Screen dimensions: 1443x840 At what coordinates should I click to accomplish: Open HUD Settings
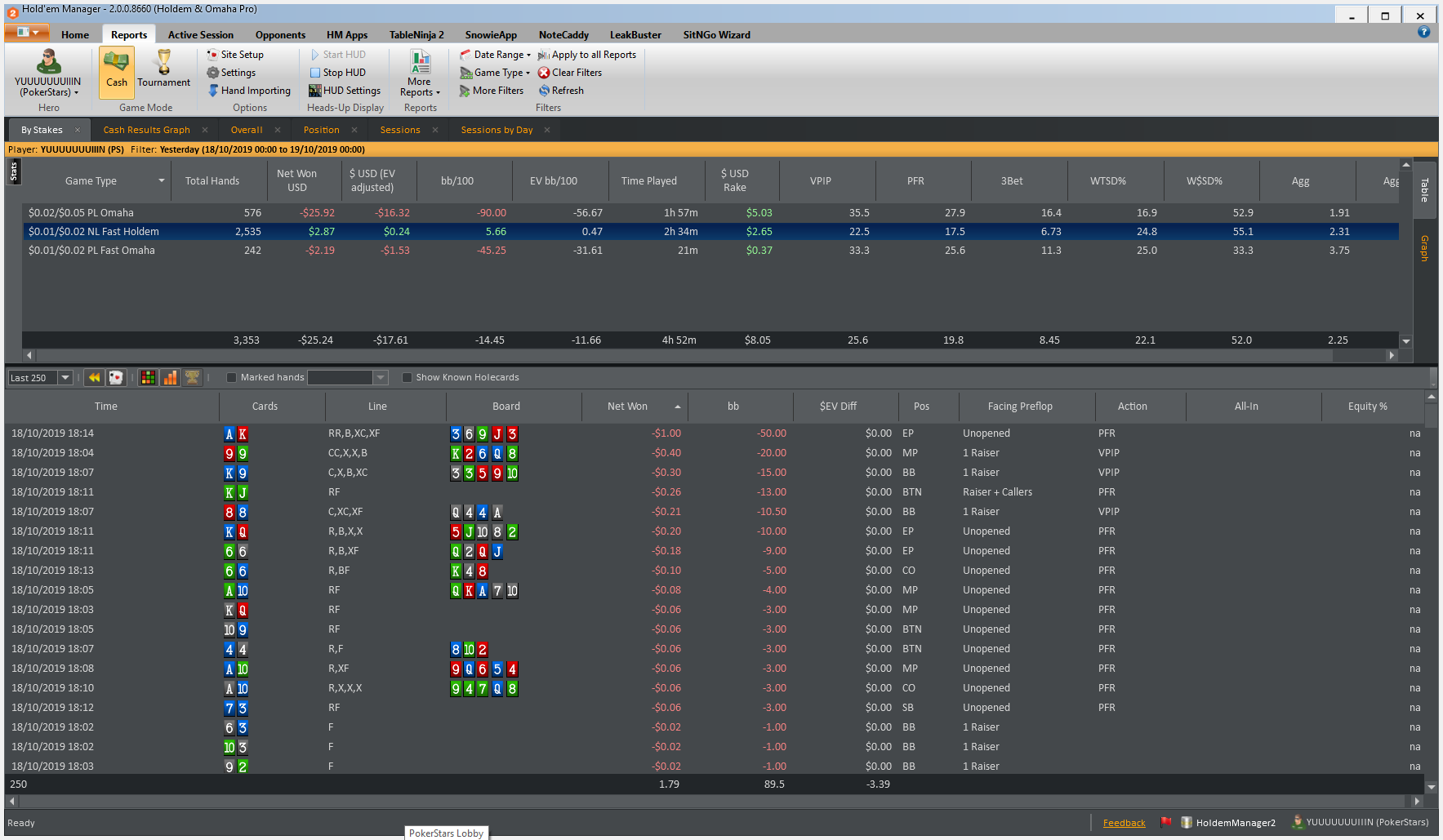(x=345, y=91)
